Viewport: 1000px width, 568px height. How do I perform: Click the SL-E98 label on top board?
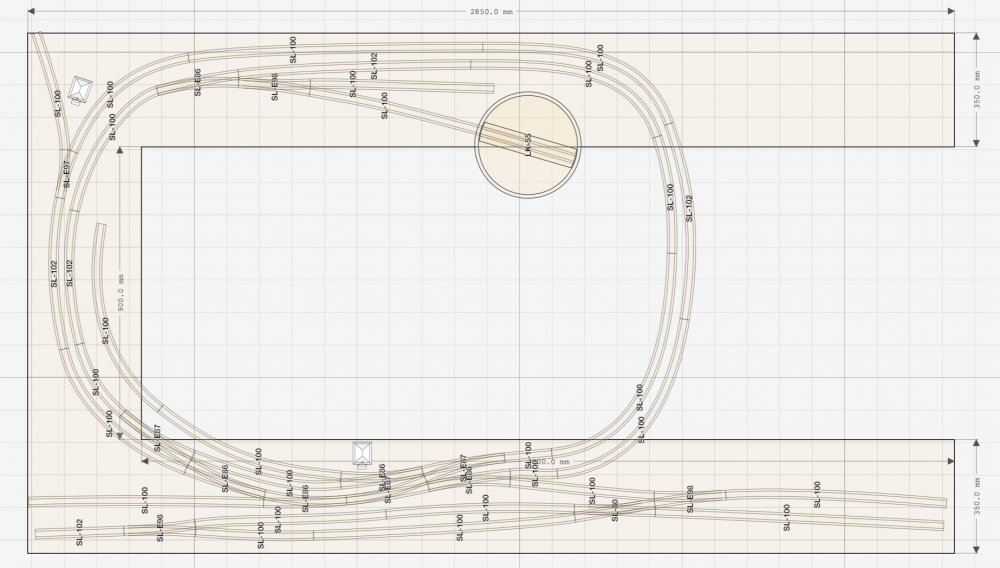pyautogui.click(x=274, y=89)
